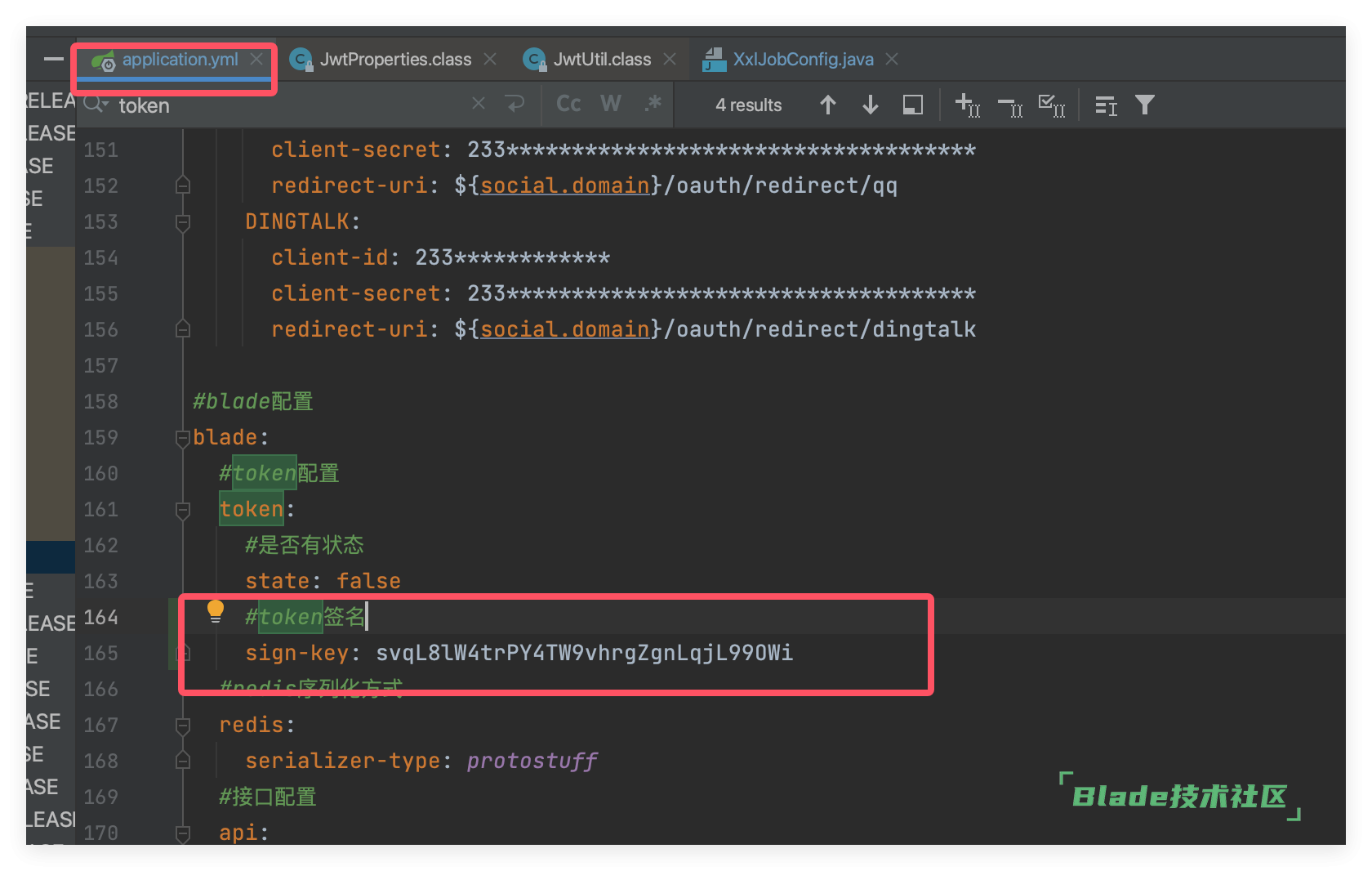The image size is (1372, 871).
Task: Open the JwtProperties.class tab
Action: tap(395, 60)
